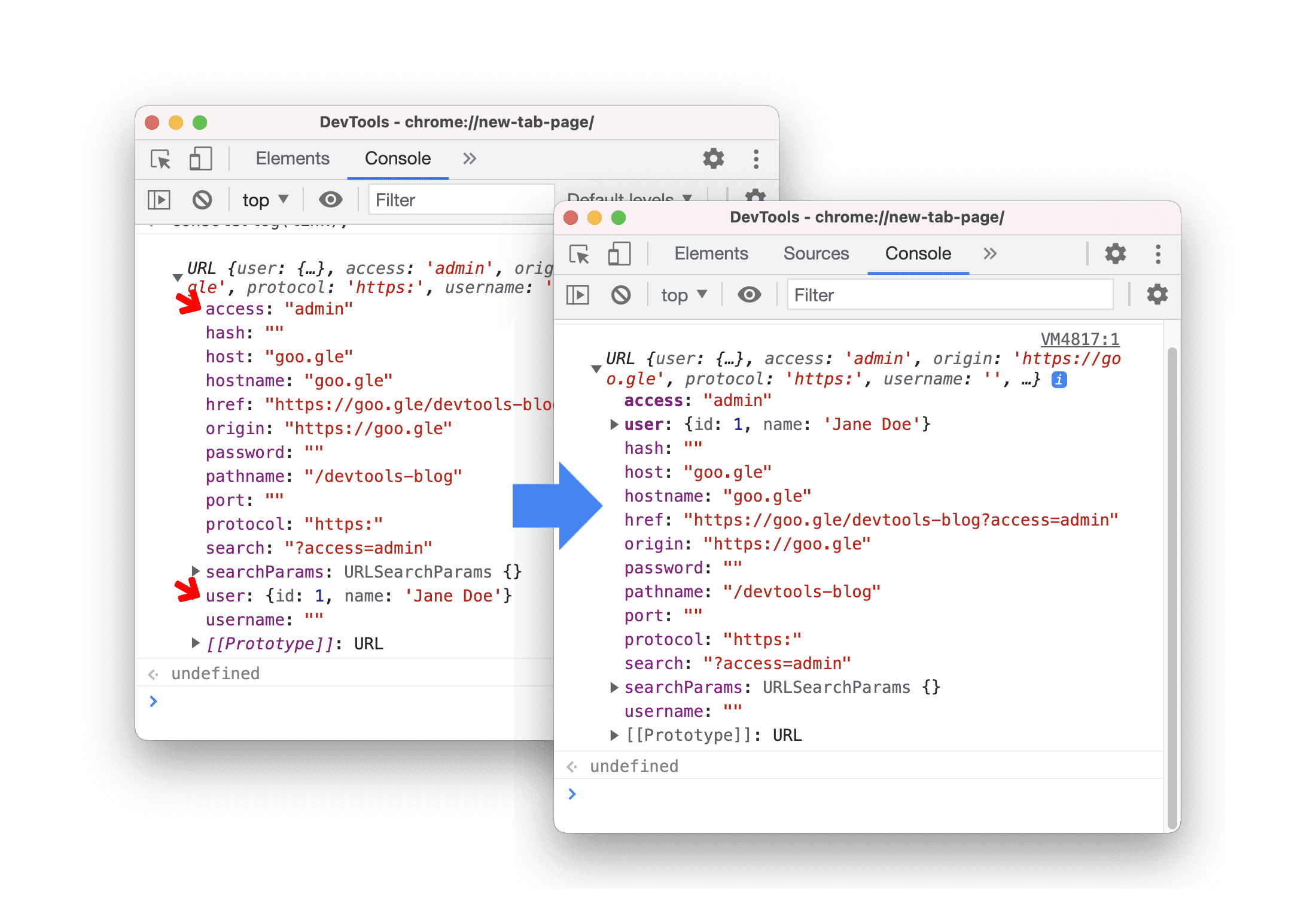Click the more options kebab menu icon
The height and width of the screenshot is (922, 1316).
[x=1157, y=253]
